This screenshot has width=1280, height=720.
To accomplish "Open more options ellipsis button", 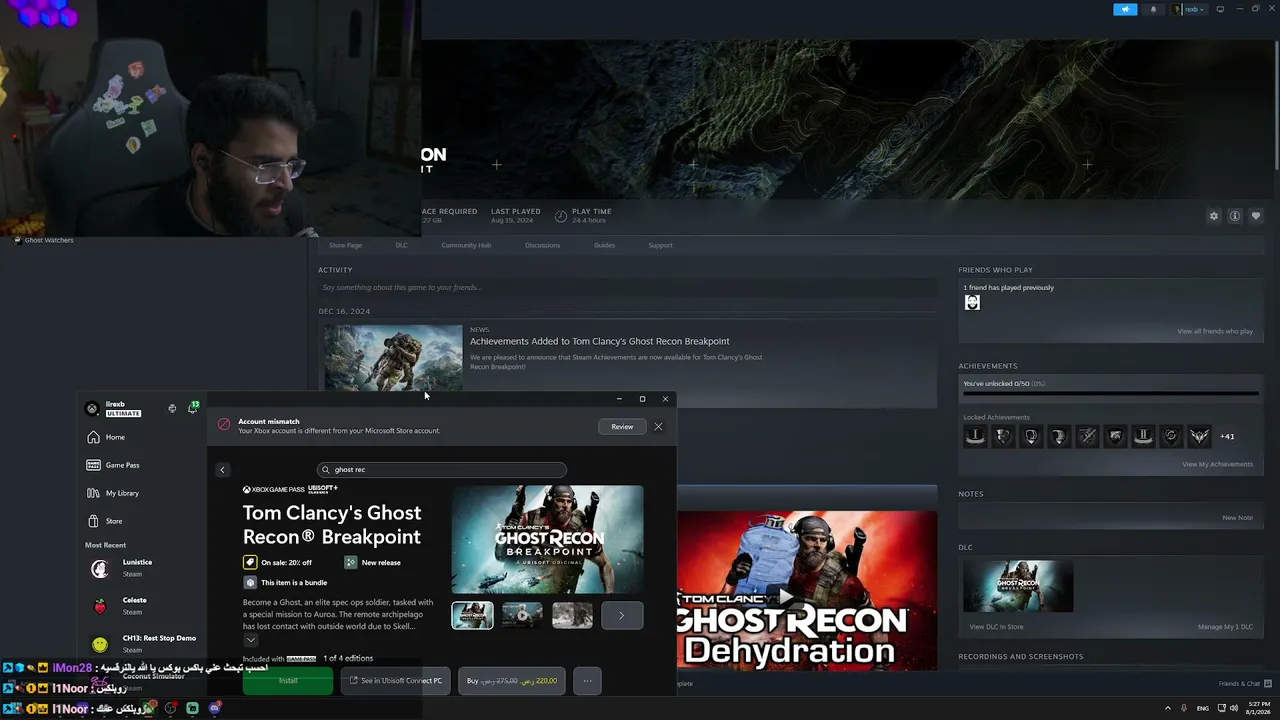I will click(587, 681).
